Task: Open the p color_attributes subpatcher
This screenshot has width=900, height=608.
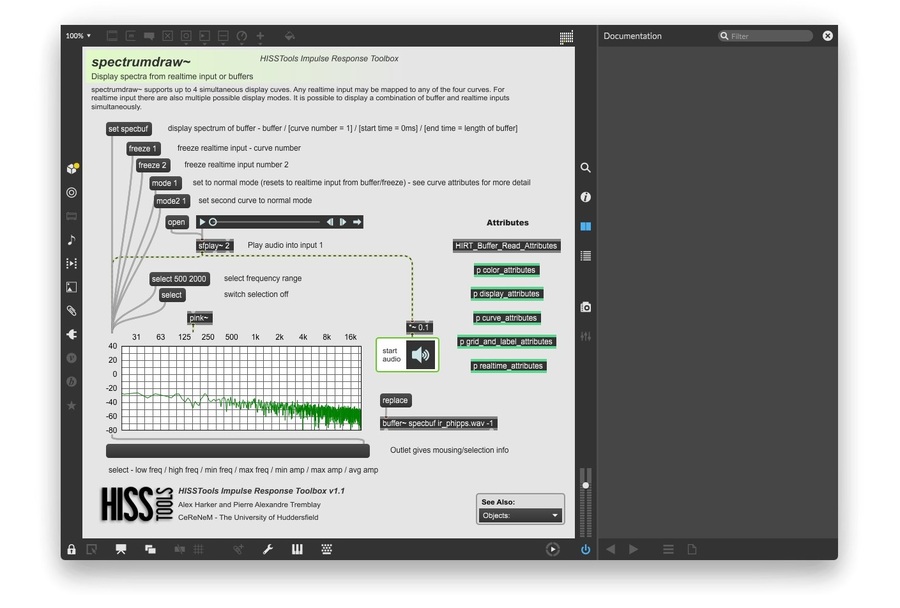Action: point(505,270)
